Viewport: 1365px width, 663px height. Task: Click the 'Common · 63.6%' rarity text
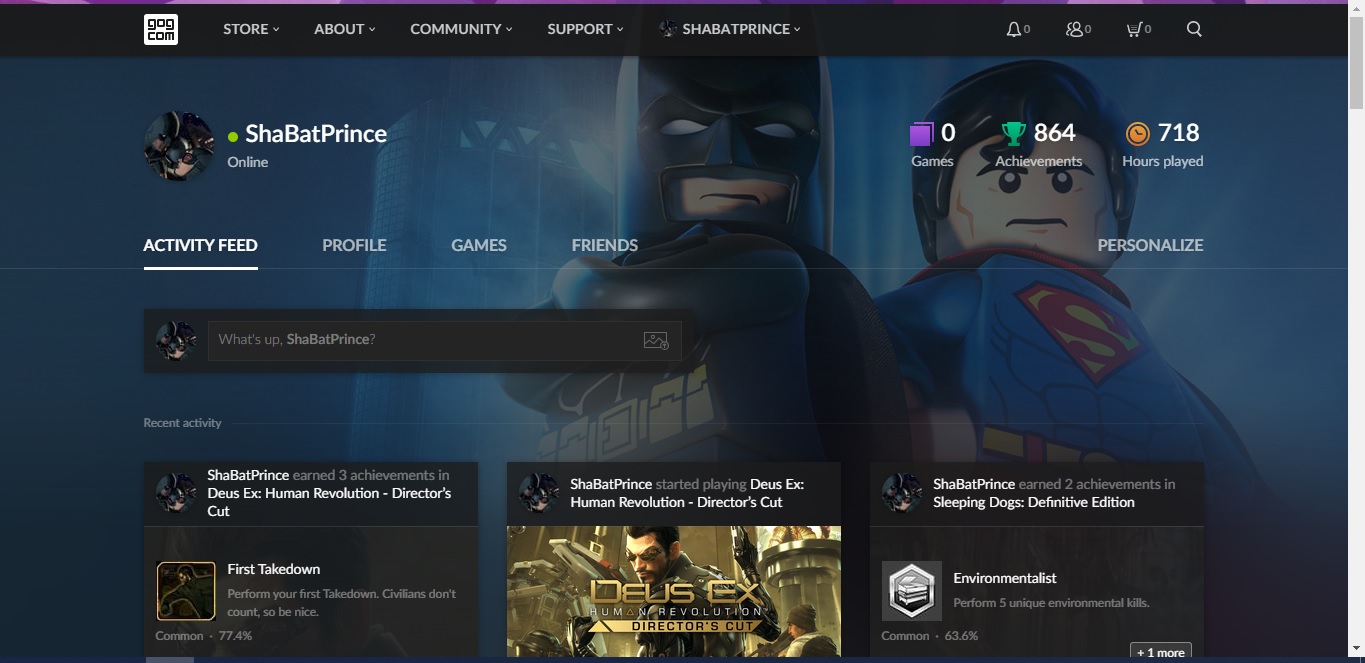coord(930,636)
